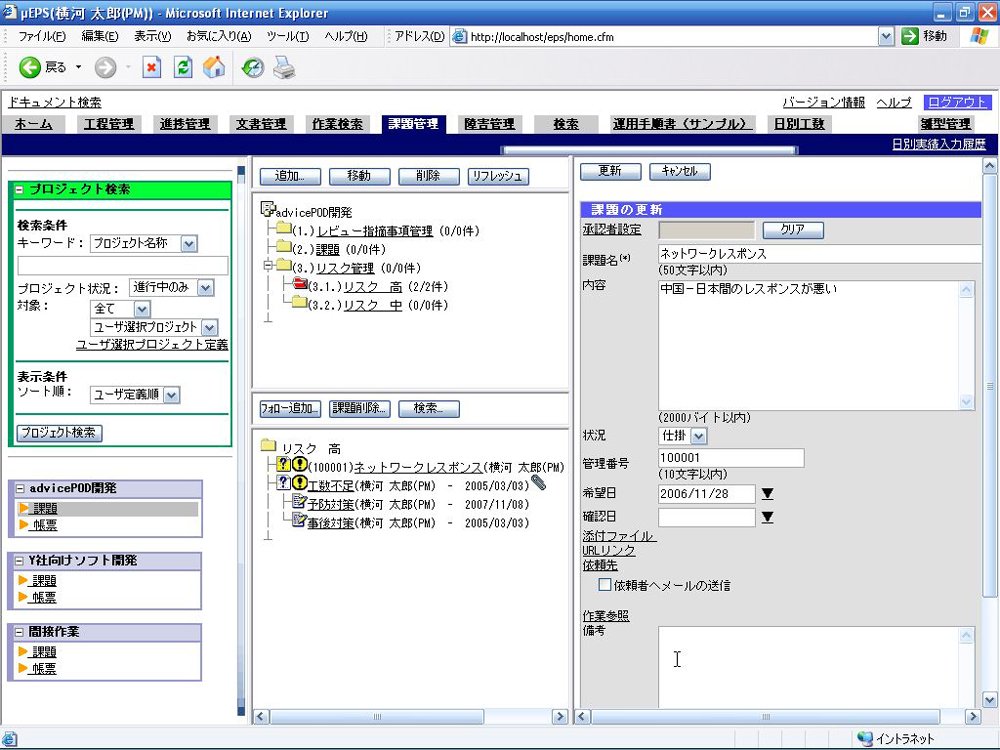Click note icon beside 予防対策

point(299,502)
